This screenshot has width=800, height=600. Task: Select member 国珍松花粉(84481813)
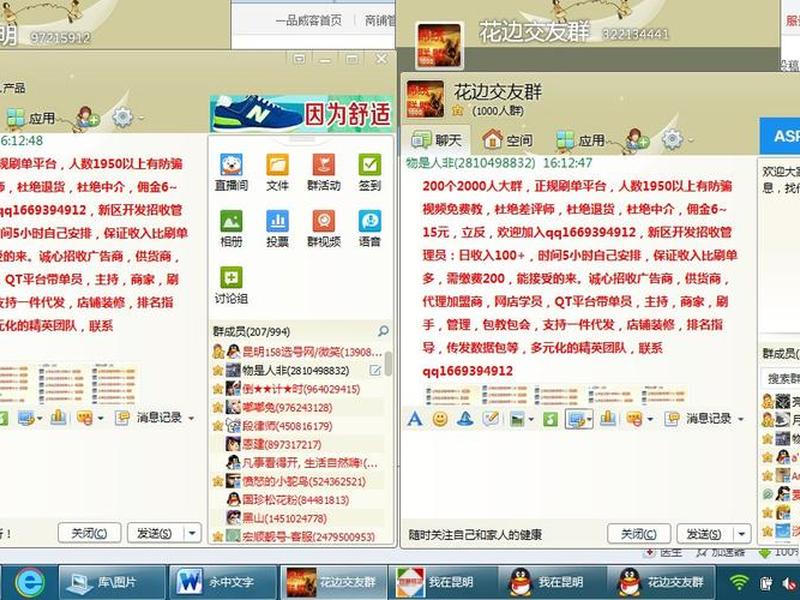296,499
